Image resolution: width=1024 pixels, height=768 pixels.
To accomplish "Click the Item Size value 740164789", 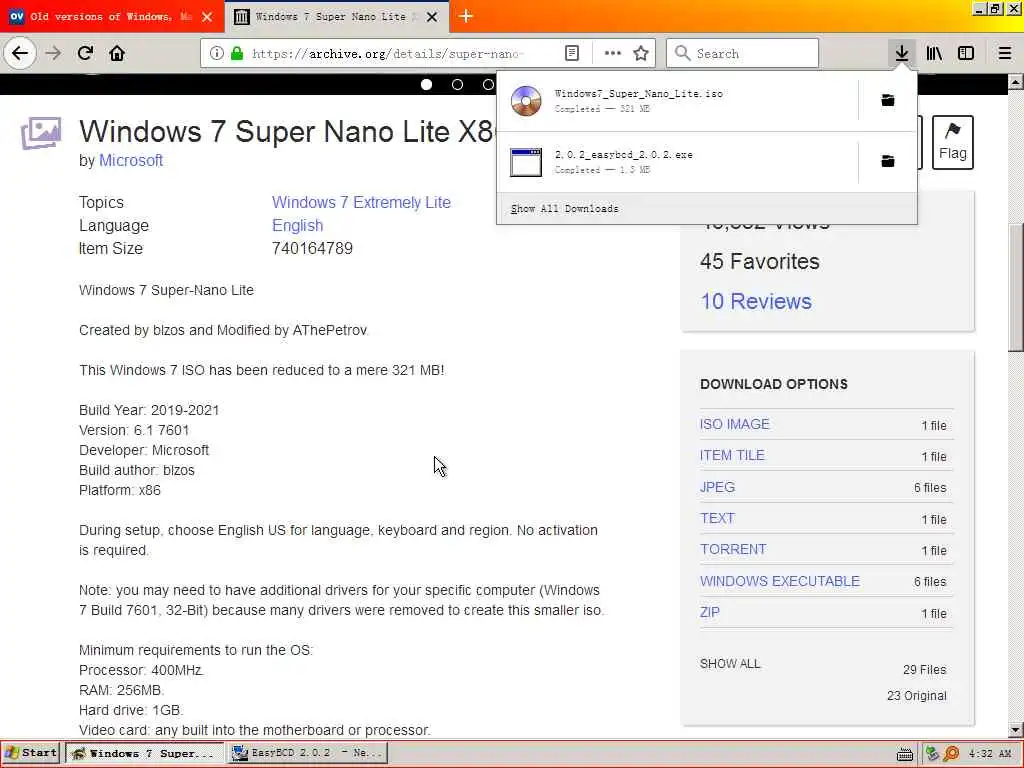I will (x=312, y=249).
